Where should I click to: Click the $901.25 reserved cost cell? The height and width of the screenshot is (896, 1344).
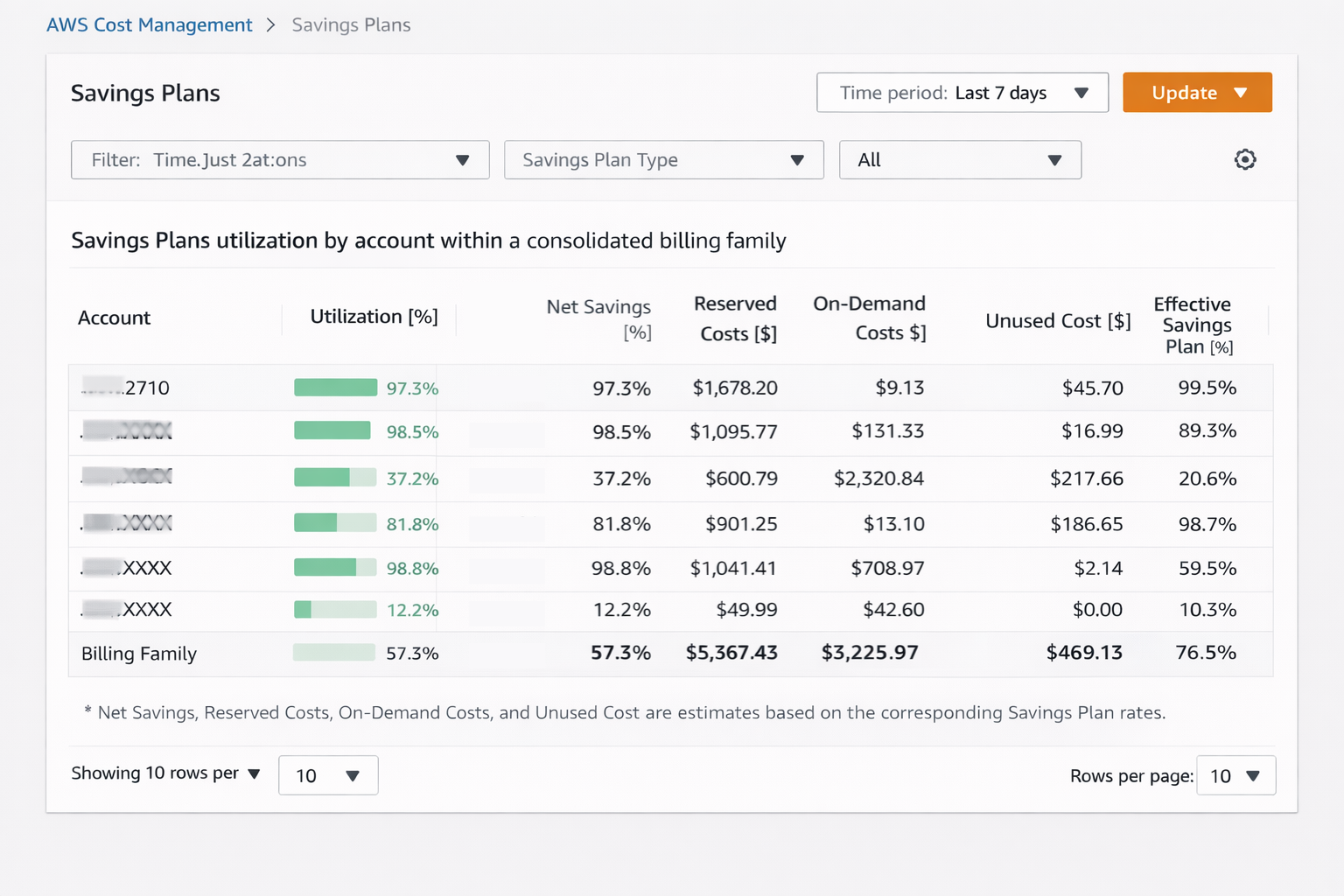[741, 524]
